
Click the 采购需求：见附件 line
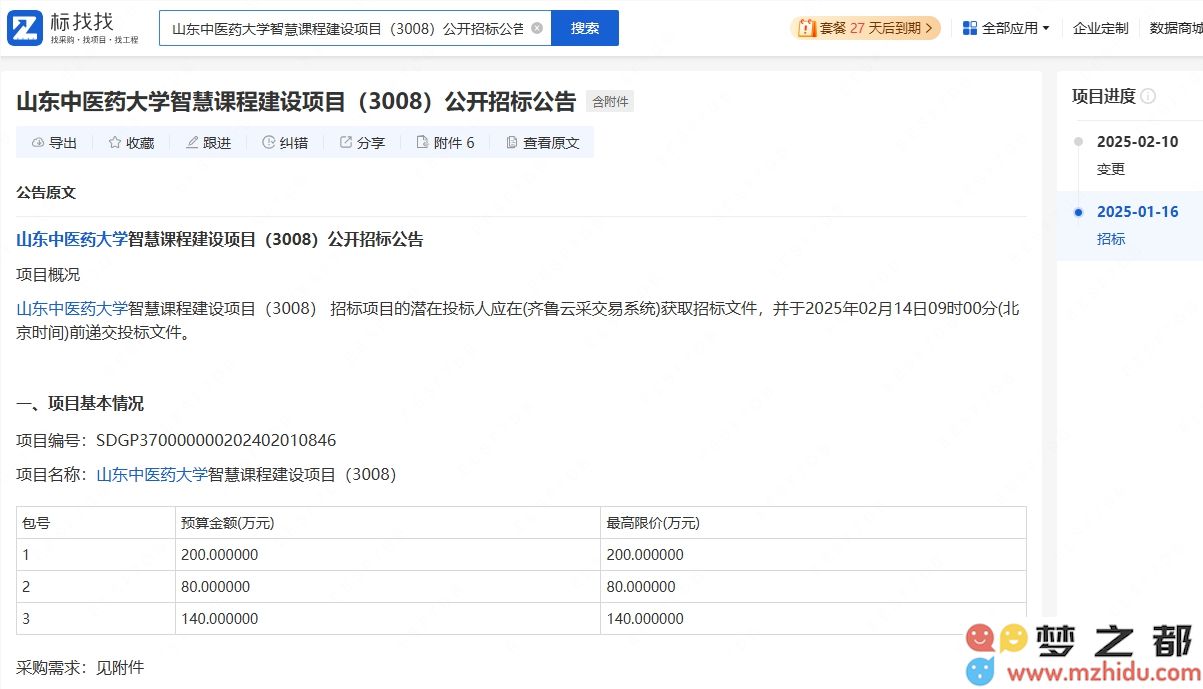[x=80, y=667]
